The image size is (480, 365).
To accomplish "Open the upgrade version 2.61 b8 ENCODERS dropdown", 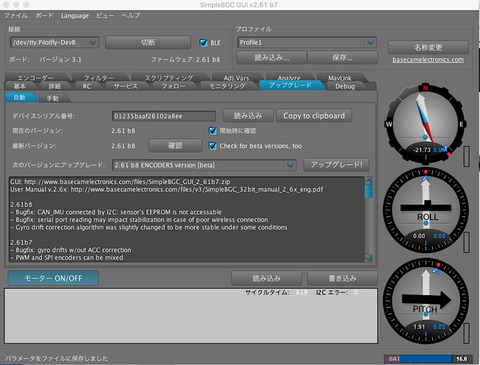I will coord(204,165).
